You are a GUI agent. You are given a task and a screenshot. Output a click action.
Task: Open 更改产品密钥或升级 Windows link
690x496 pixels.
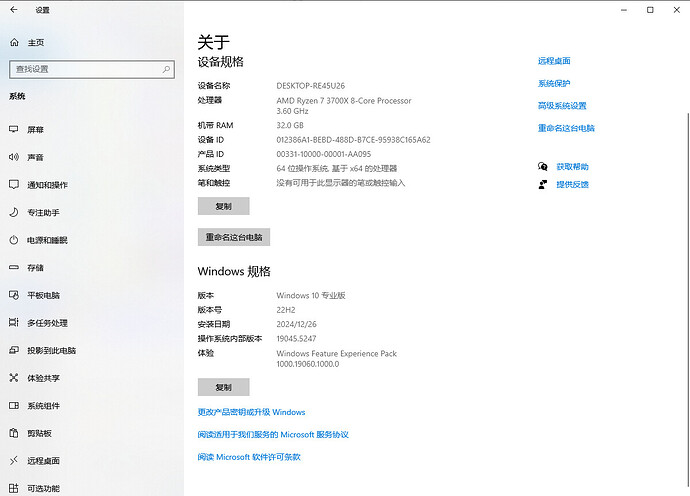[x=251, y=412]
